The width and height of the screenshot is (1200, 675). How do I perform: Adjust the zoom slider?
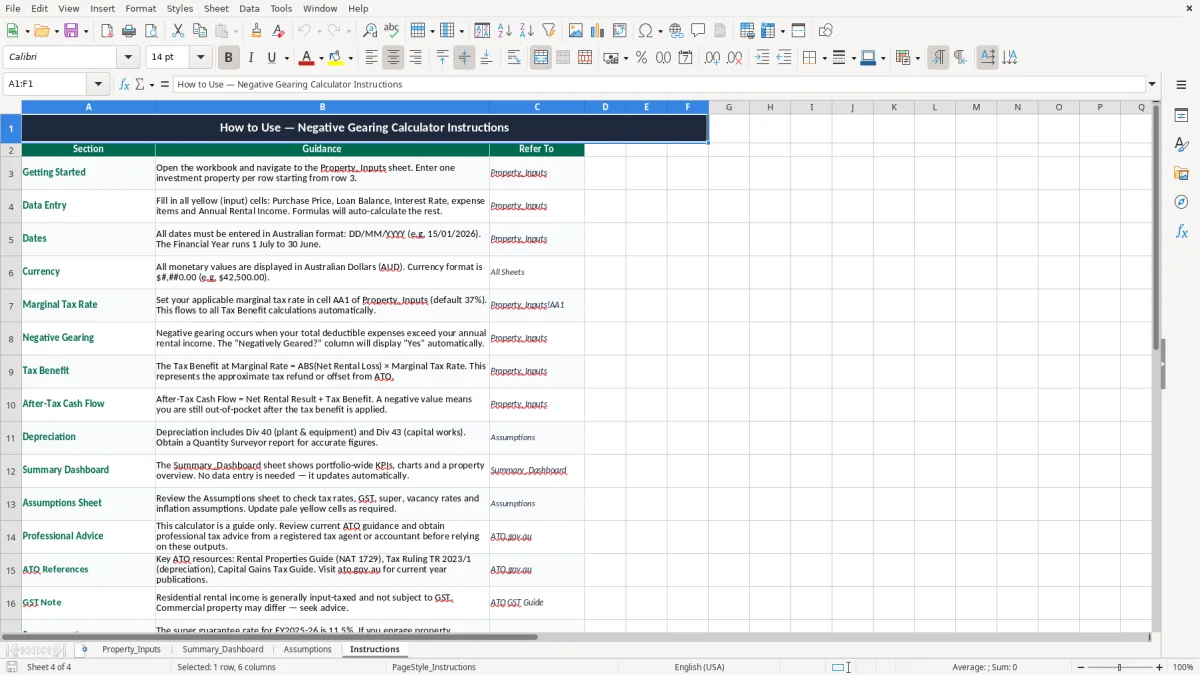click(1119, 667)
